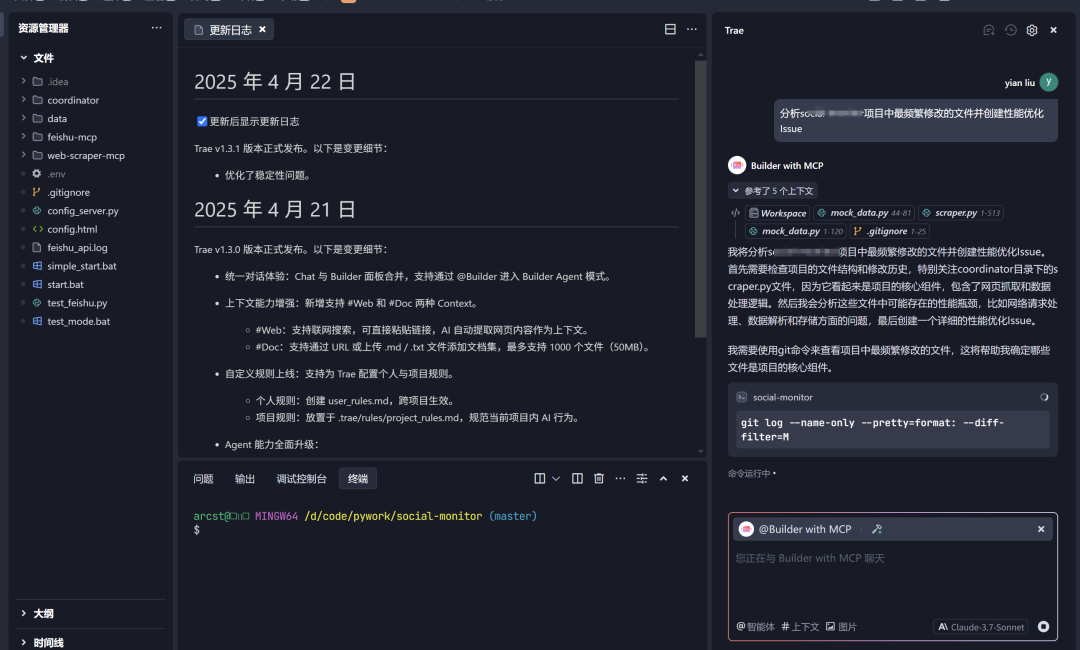Split the terminal panel

tap(539, 479)
